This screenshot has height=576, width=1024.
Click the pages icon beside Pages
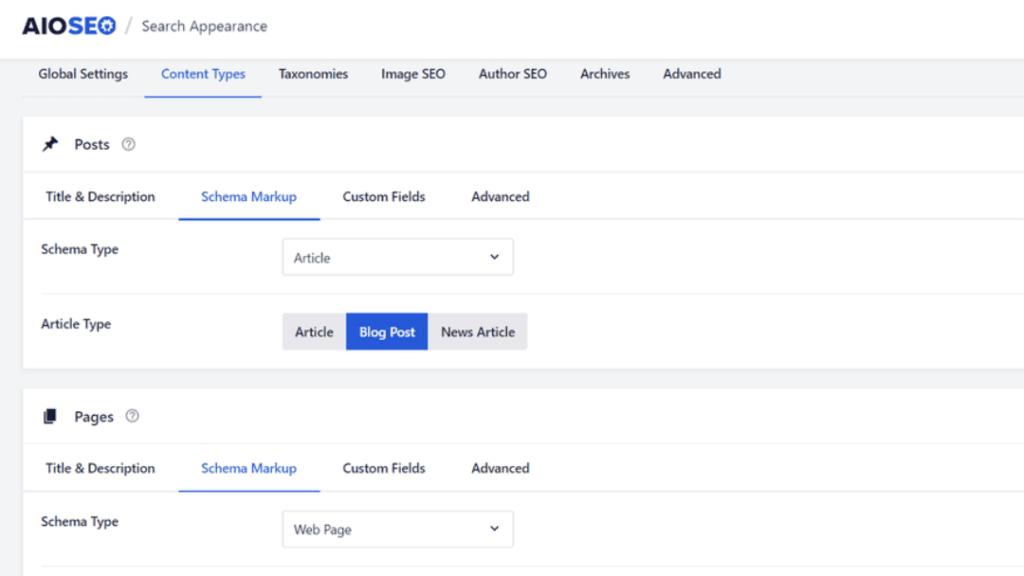50,417
